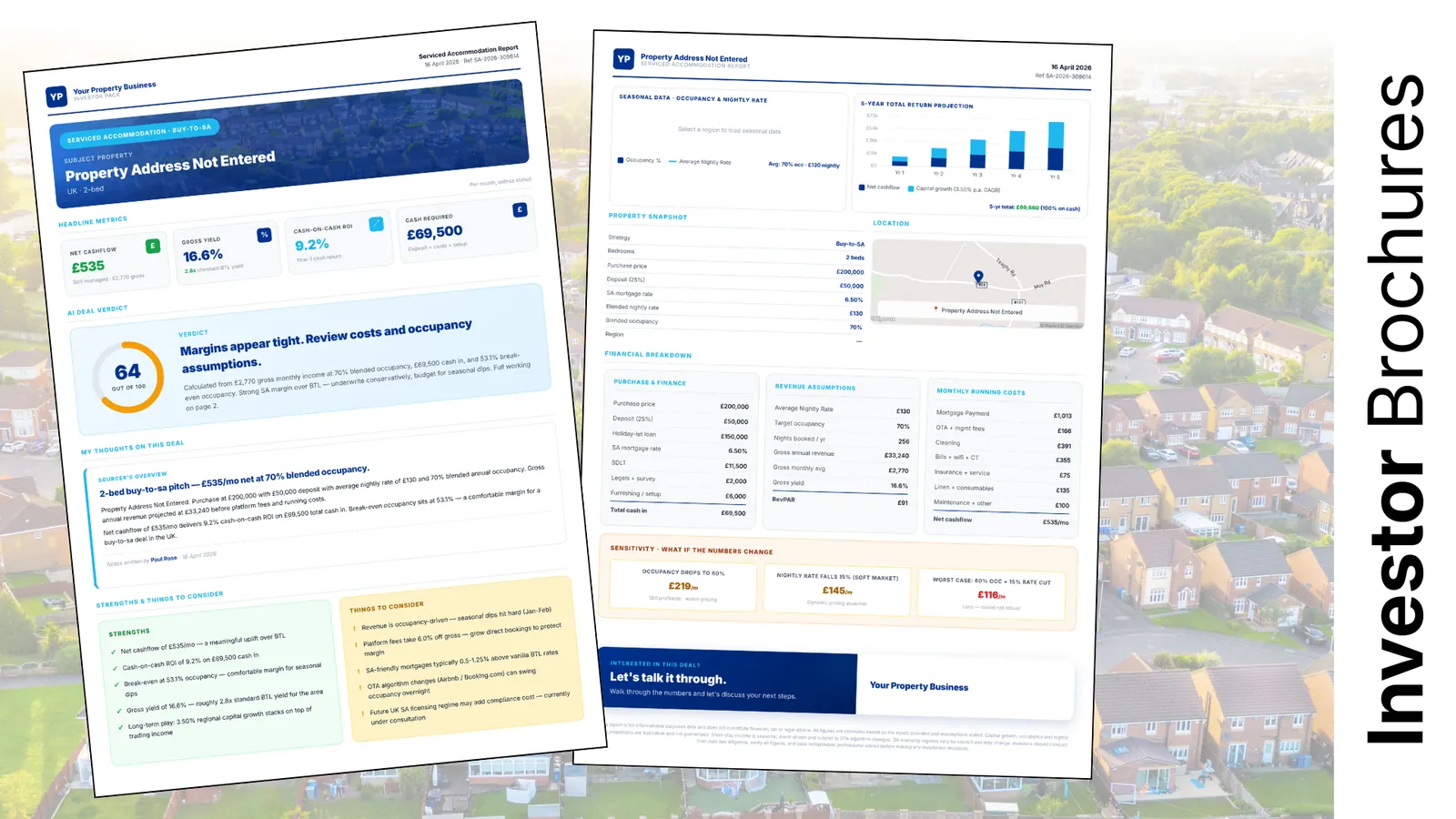Click the 'Investor Brochures' vertical title

tap(1395, 408)
